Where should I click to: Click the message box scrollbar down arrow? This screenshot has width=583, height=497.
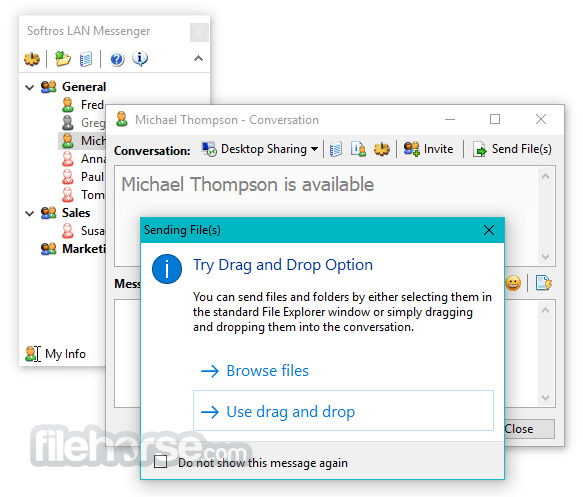[545, 398]
